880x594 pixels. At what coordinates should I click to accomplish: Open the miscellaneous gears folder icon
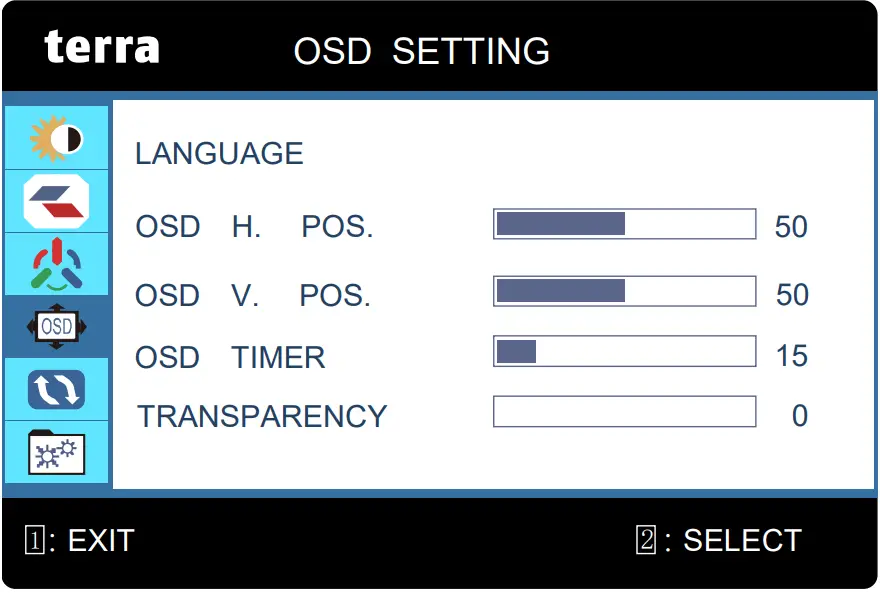(x=56, y=452)
